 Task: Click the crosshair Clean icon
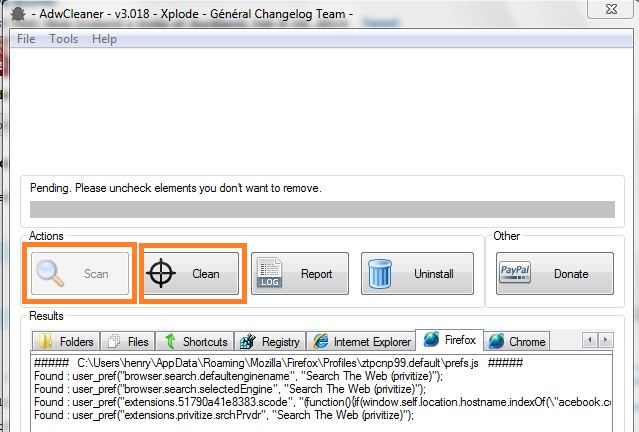(161, 273)
